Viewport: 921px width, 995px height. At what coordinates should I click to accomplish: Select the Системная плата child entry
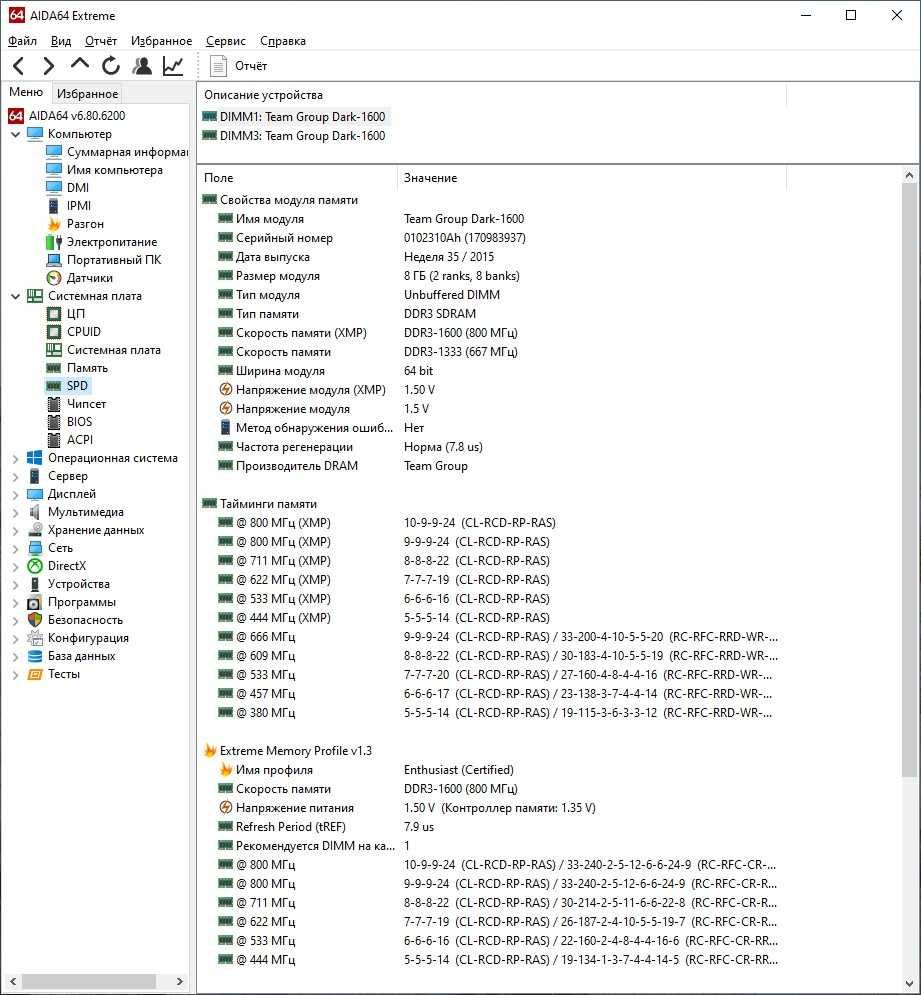114,350
